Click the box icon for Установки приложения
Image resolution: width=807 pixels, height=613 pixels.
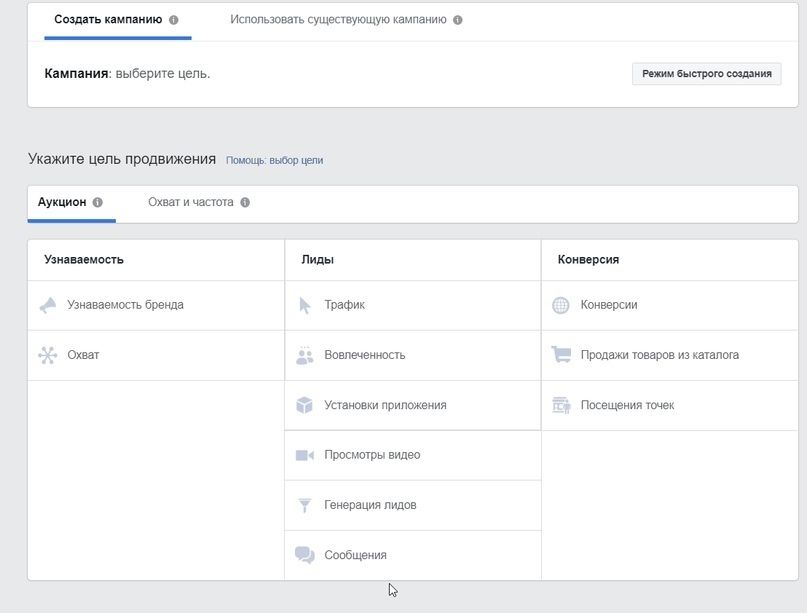[305, 405]
